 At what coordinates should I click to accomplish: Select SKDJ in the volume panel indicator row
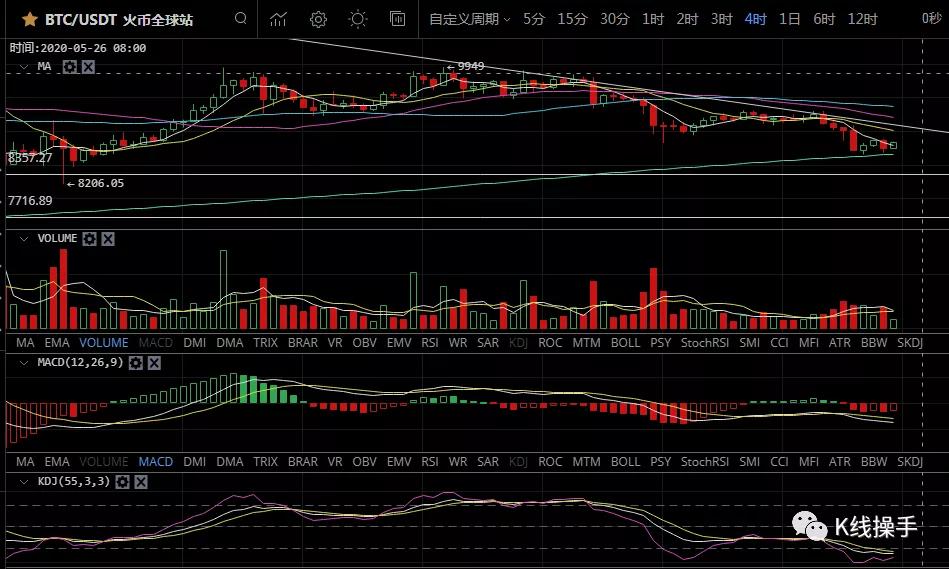(910, 343)
